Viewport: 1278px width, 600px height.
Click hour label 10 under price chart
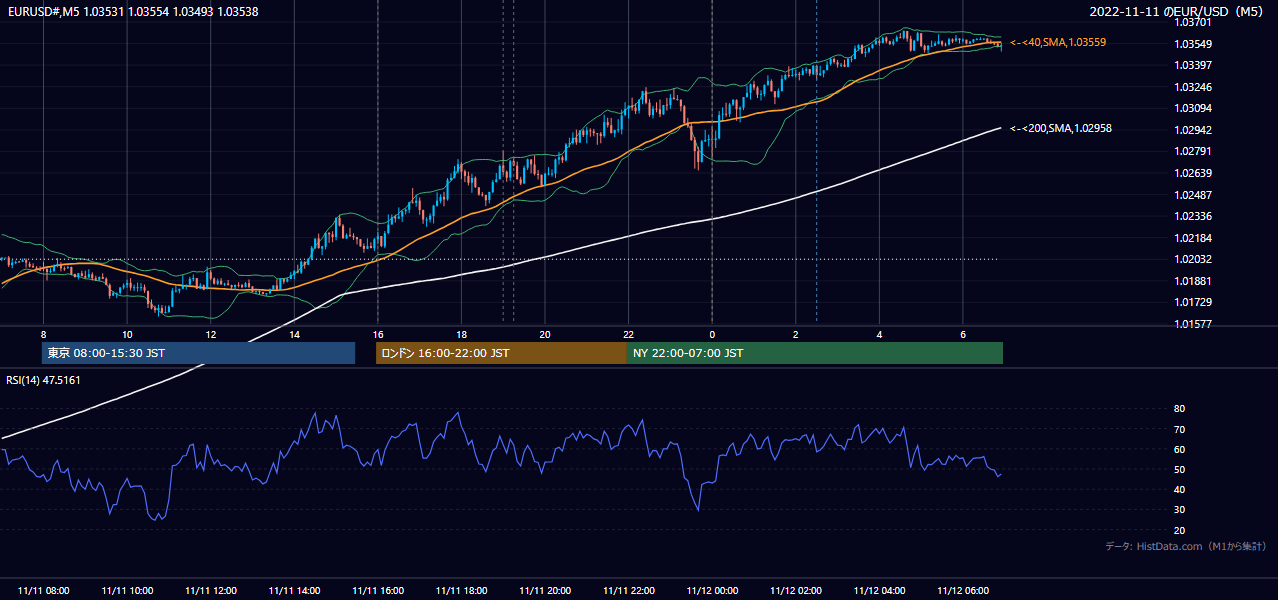127,334
